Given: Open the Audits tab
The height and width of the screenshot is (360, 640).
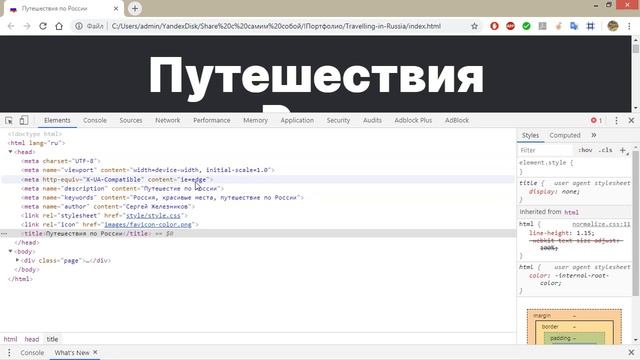Looking at the screenshot, I should (x=372, y=120).
